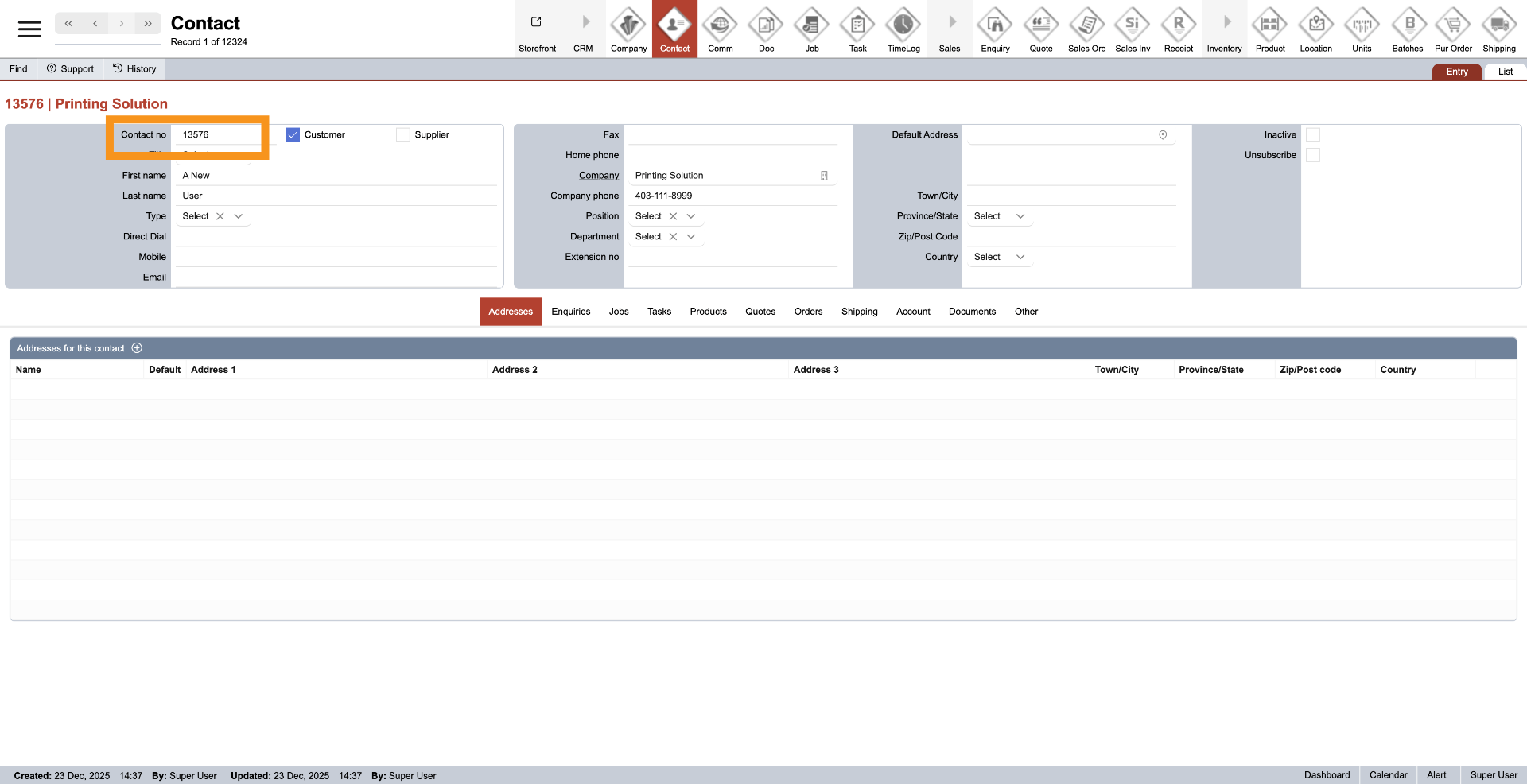Click the History button

click(x=134, y=69)
